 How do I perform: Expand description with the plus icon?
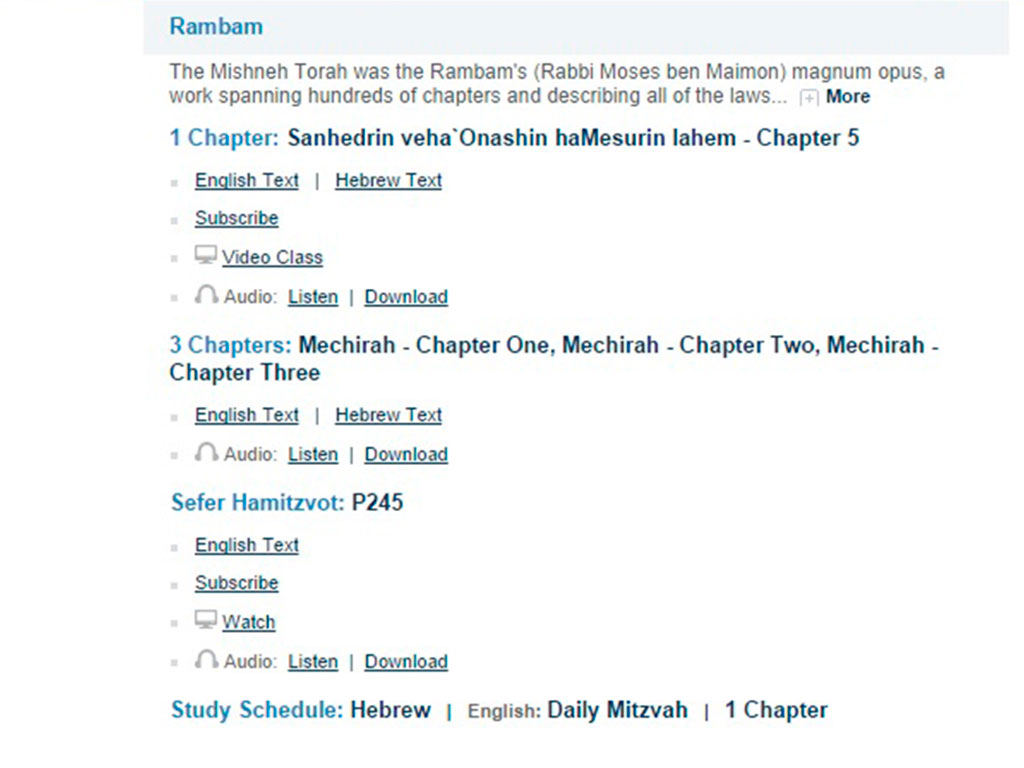point(808,97)
